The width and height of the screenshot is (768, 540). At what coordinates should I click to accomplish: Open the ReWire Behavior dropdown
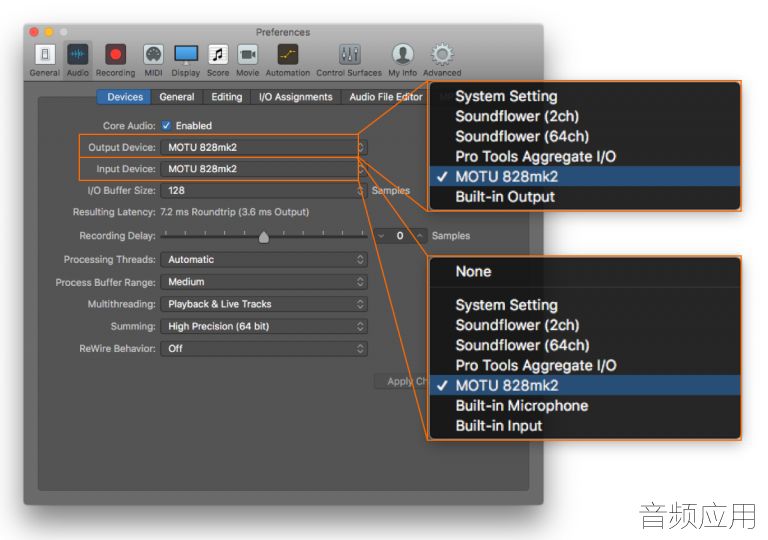tap(264, 348)
